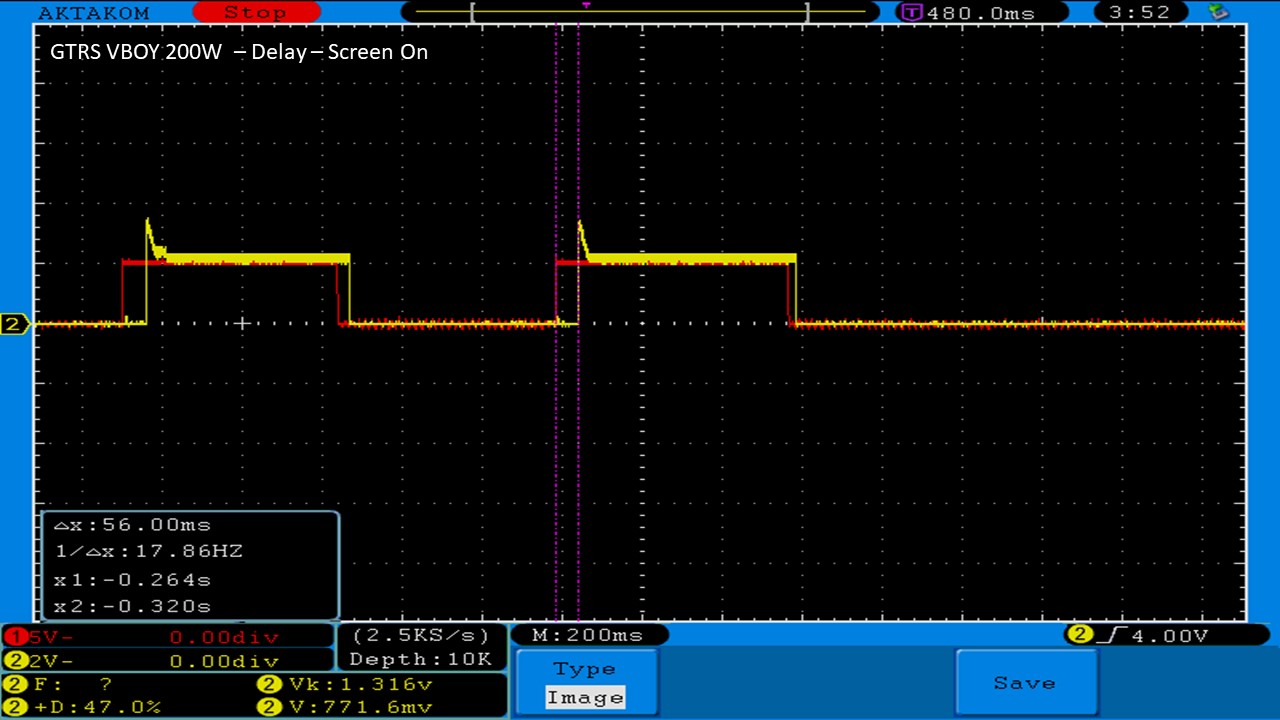Click the +D:47.0% duty cycle measurement
The height and width of the screenshot is (720, 1280).
[x=84, y=707]
